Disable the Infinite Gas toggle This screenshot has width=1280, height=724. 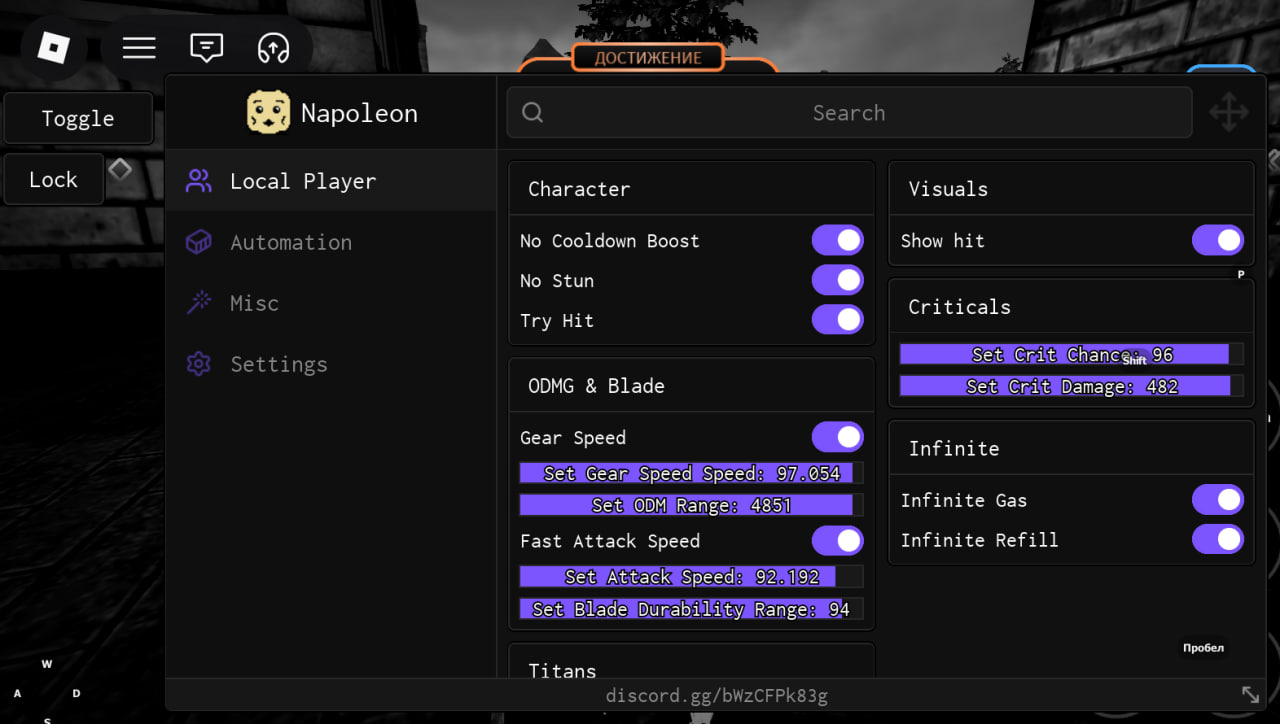1217,500
